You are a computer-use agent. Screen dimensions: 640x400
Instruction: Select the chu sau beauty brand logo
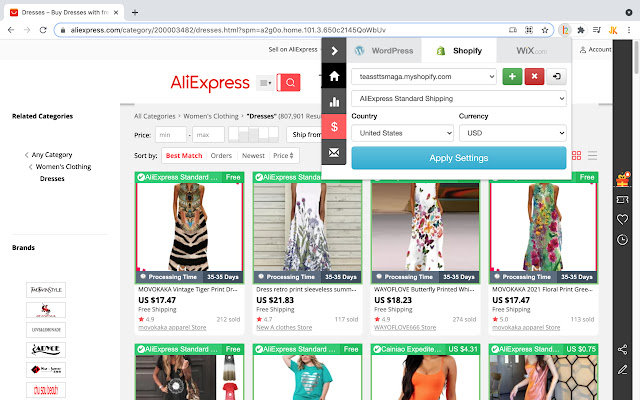tap(46, 390)
